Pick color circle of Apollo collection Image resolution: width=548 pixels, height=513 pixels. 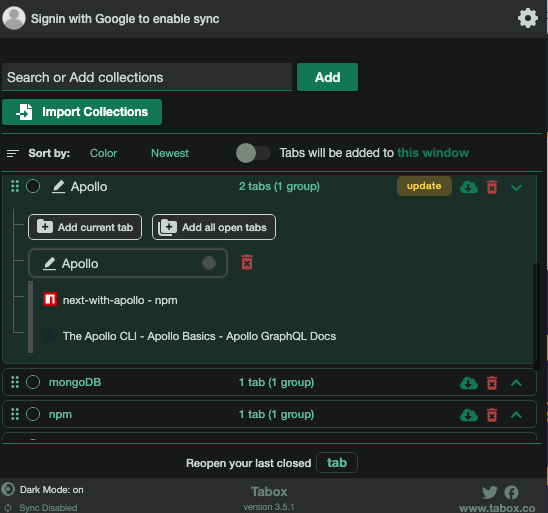click(33, 186)
